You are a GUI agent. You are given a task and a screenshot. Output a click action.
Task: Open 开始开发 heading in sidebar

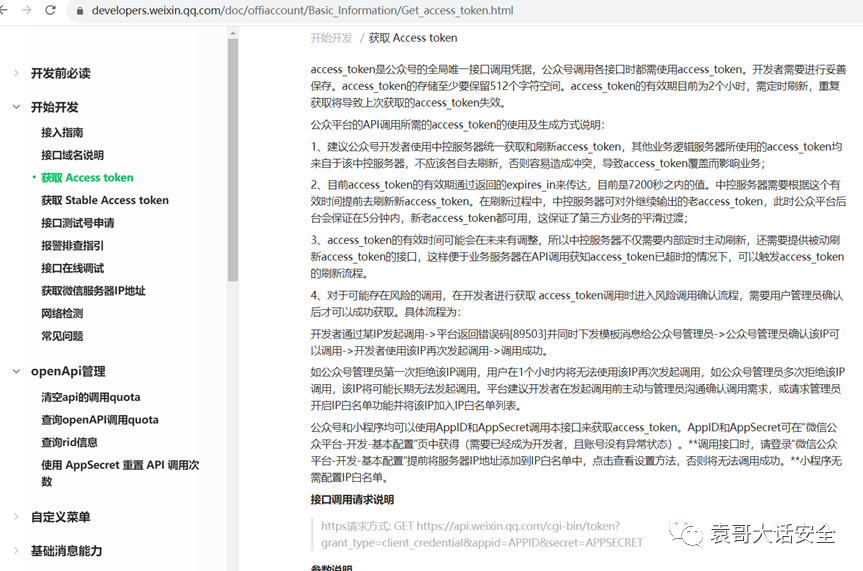[54, 107]
